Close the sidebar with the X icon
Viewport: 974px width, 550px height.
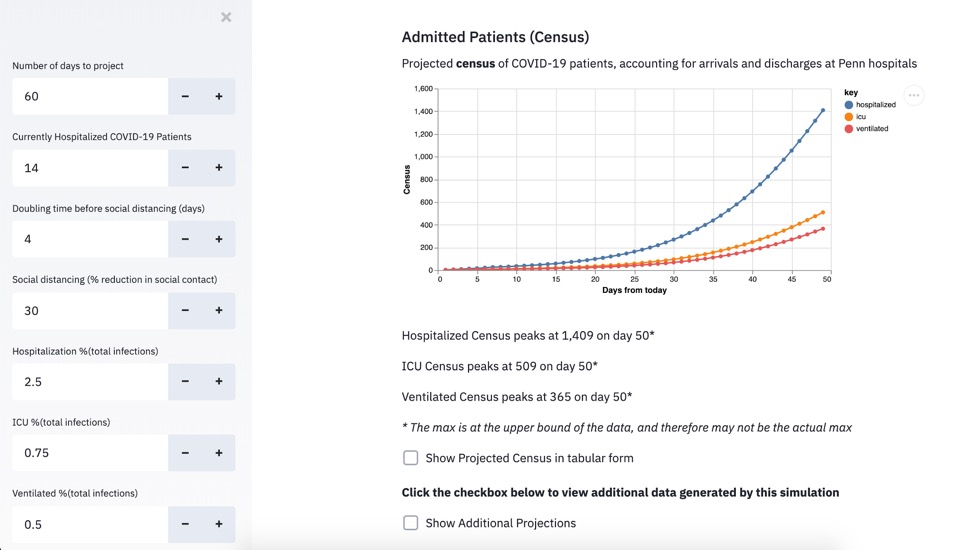[226, 17]
